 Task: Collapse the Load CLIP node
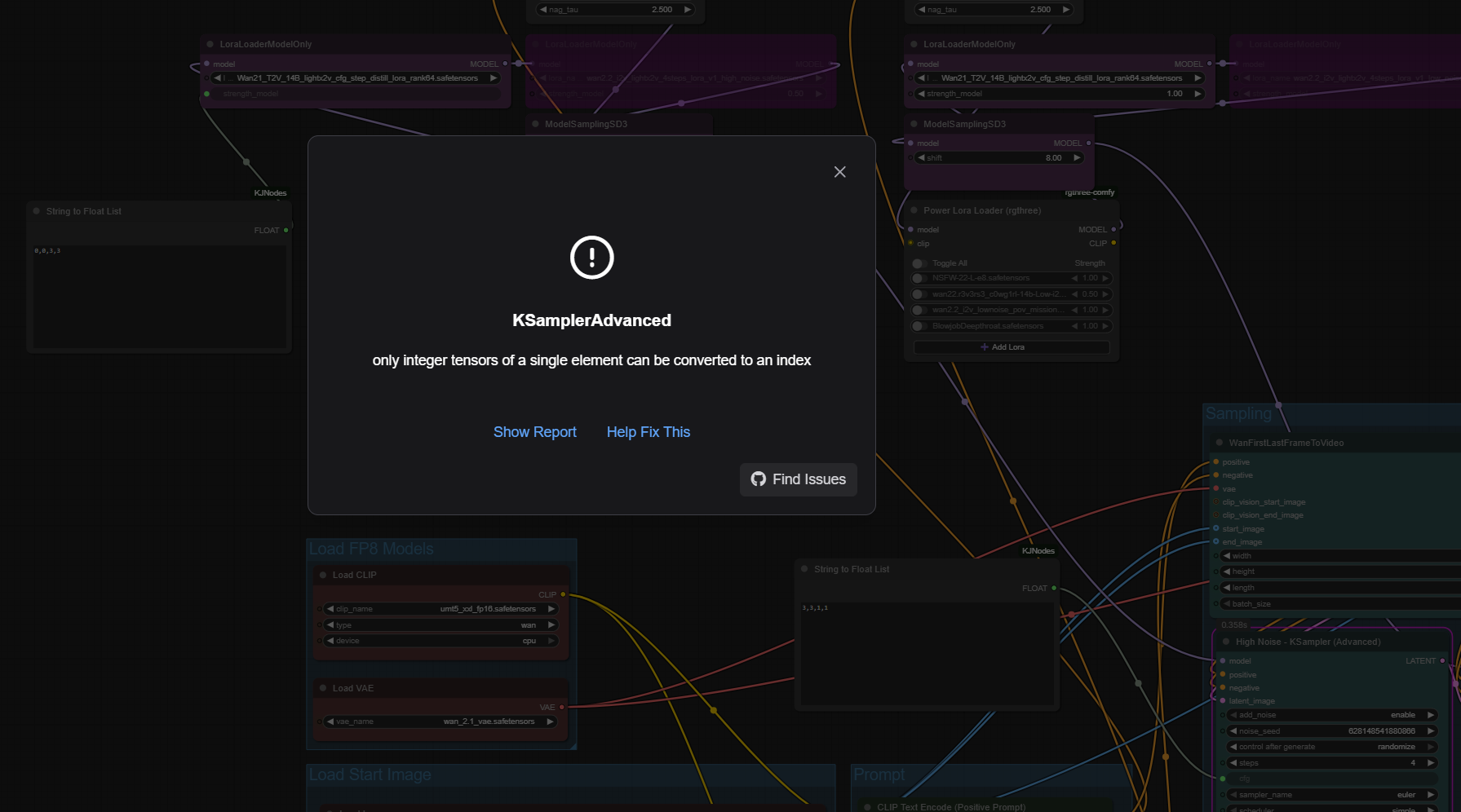323,575
